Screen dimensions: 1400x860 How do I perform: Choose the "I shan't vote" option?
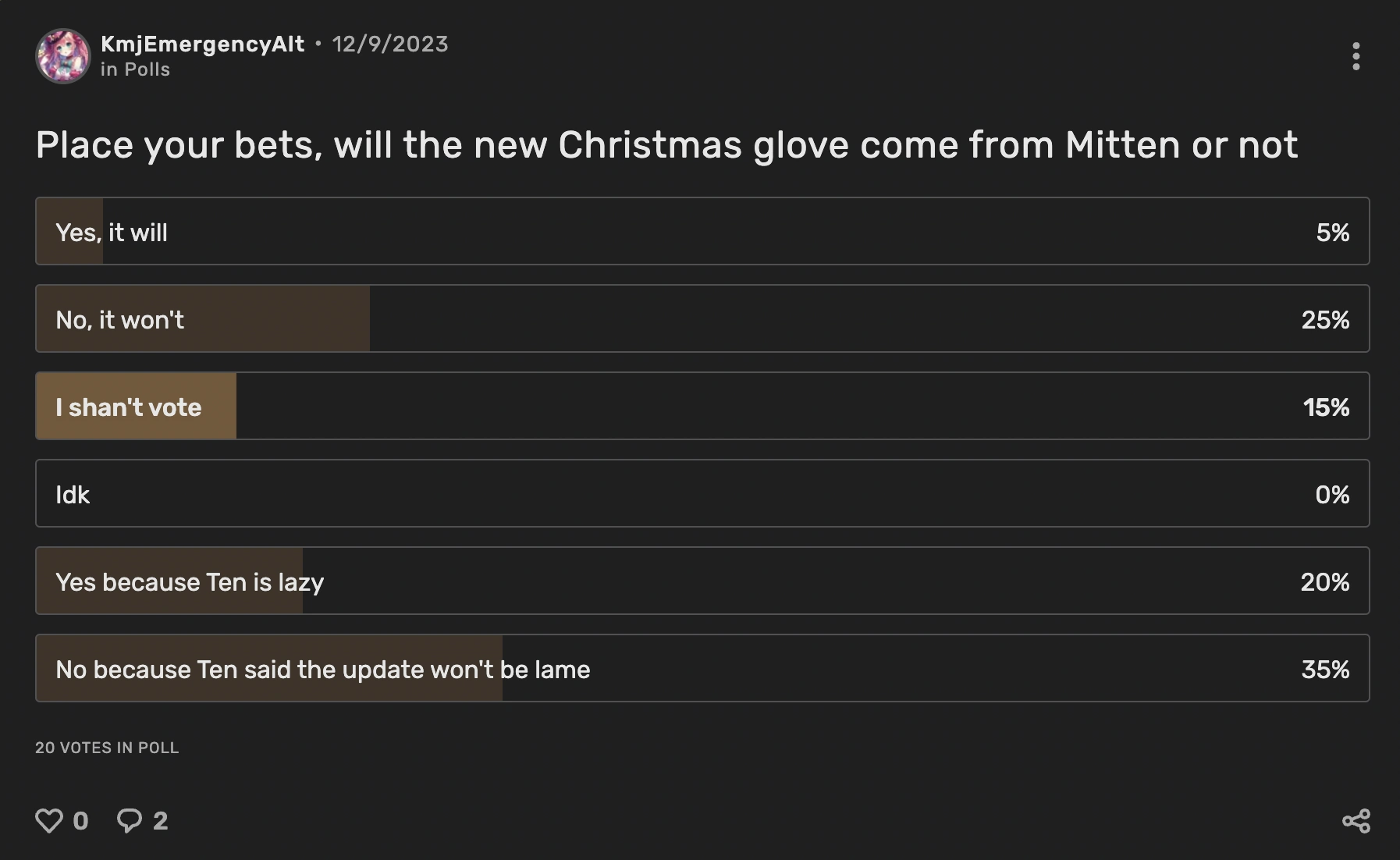(702, 407)
